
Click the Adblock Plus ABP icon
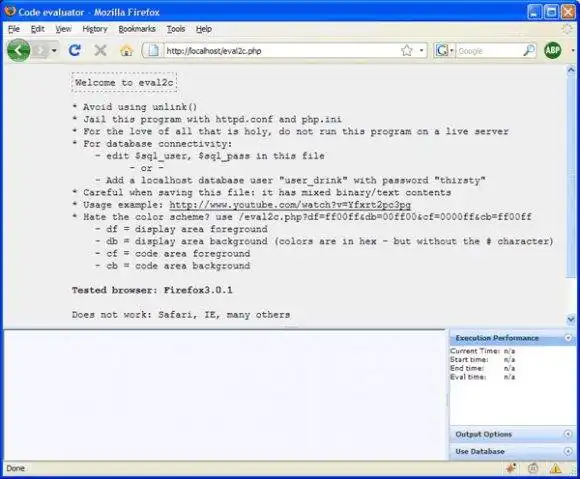pyautogui.click(x=552, y=50)
